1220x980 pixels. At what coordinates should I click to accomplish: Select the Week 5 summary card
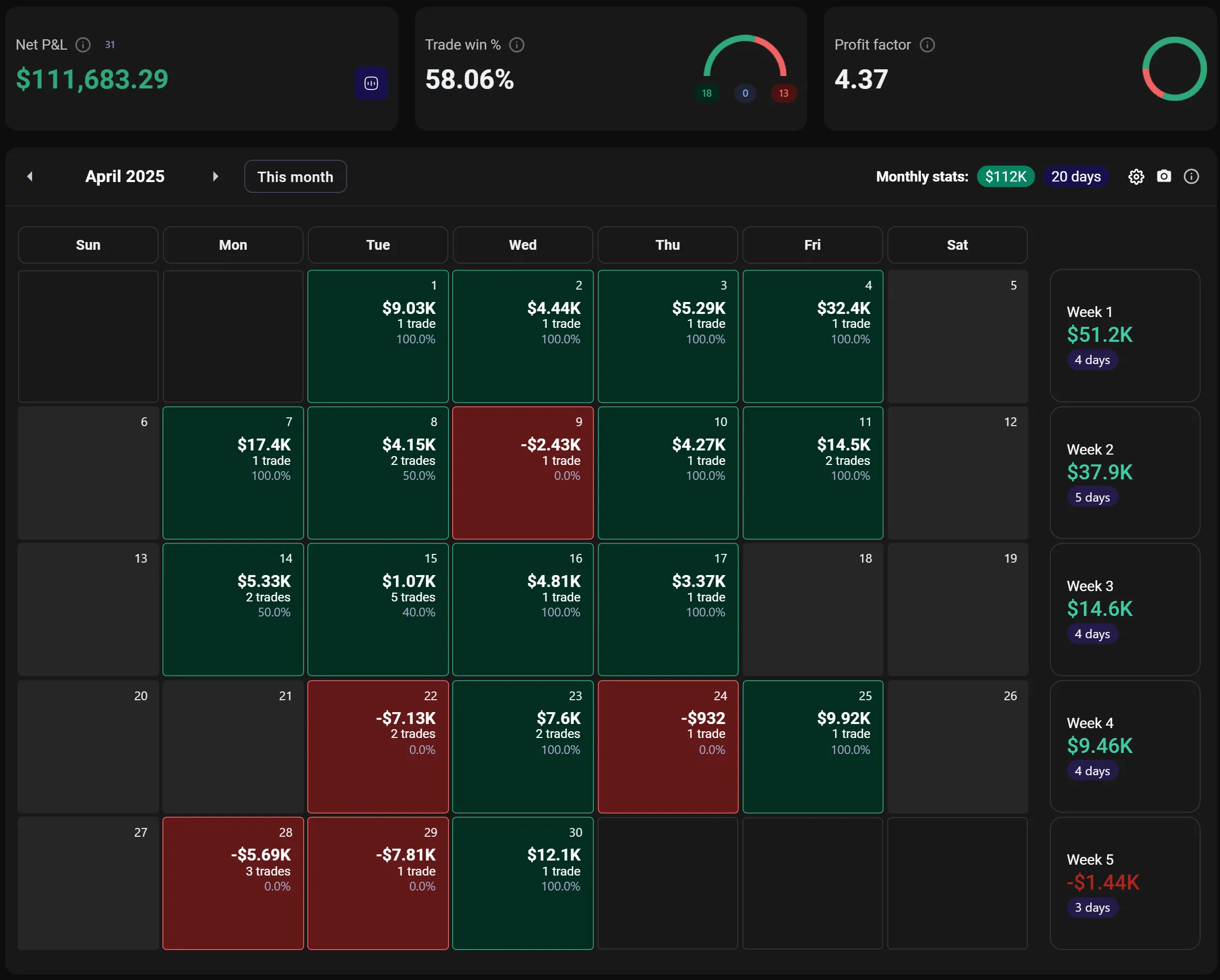1124,883
